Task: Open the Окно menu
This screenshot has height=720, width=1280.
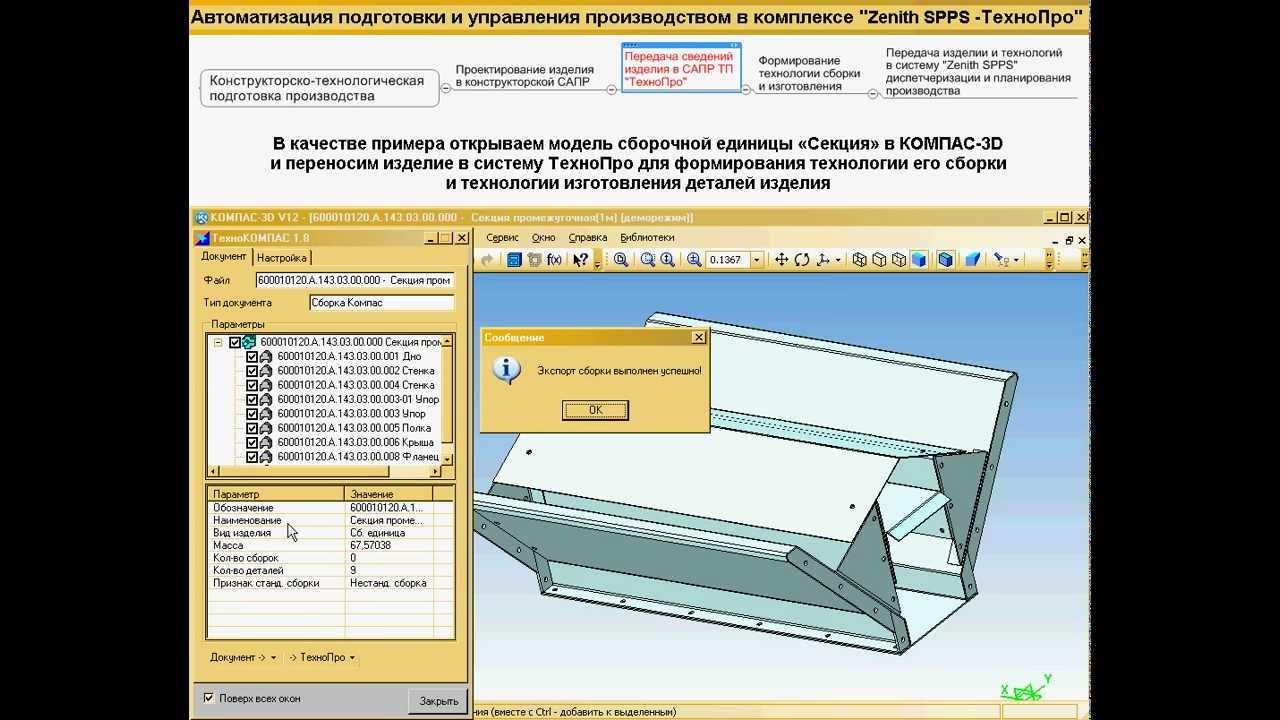Action: pos(543,237)
